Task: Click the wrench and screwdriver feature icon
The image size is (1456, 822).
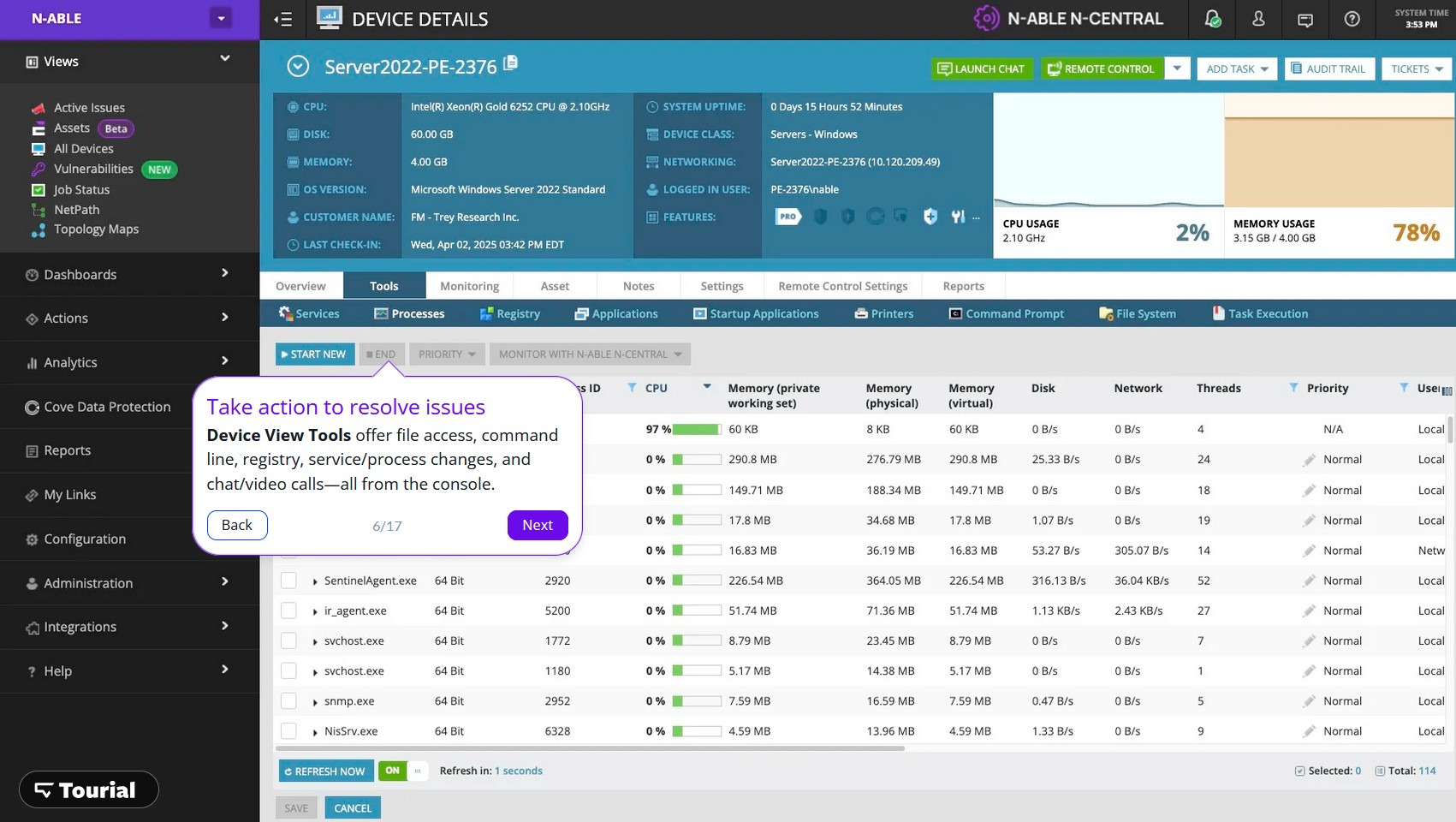Action: [x=958, y=217]
